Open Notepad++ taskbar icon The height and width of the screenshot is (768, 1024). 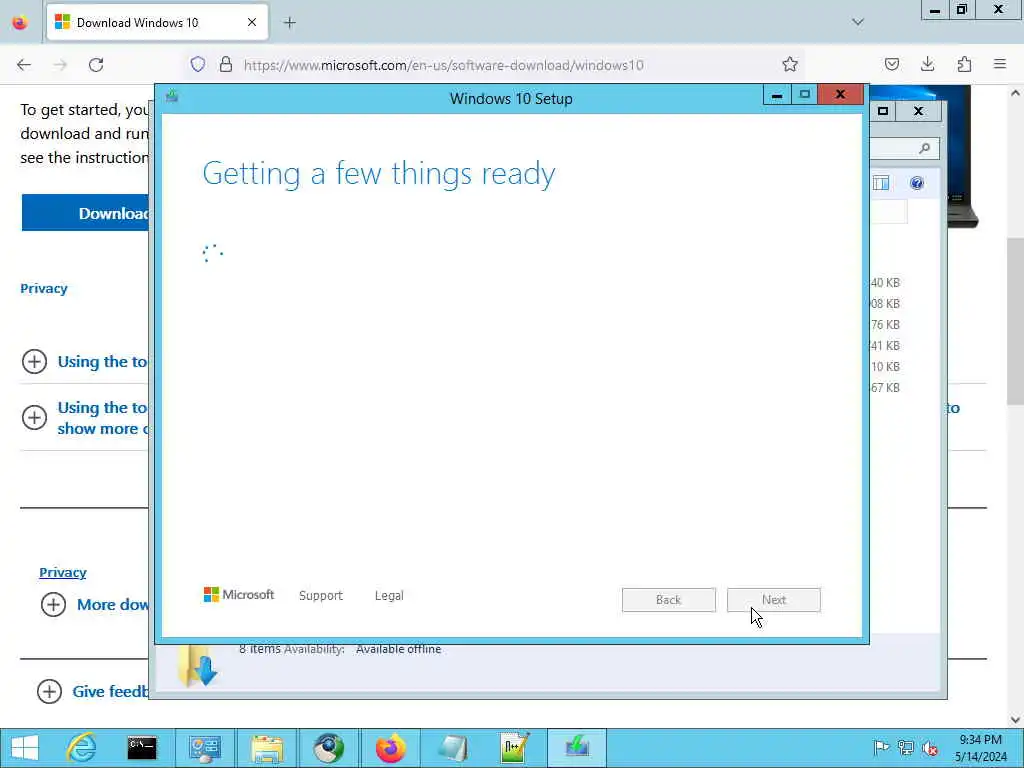(514, 748)
